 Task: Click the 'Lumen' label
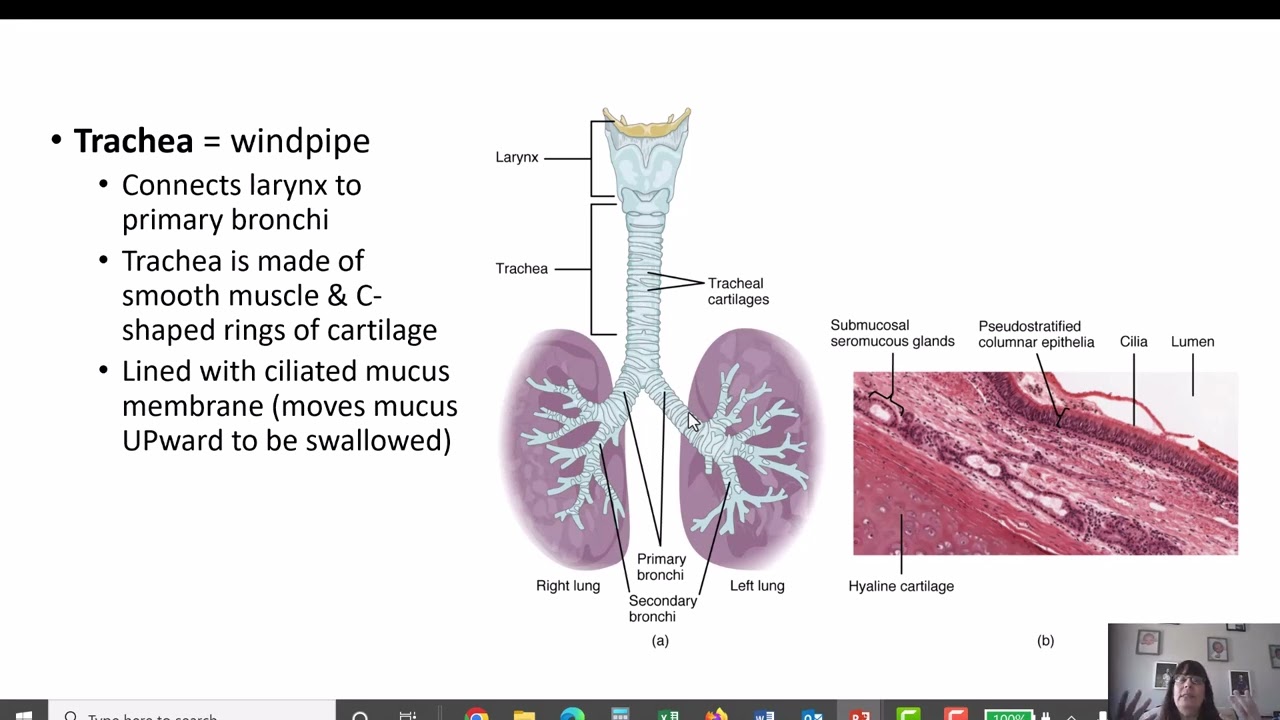[1192, 342]
